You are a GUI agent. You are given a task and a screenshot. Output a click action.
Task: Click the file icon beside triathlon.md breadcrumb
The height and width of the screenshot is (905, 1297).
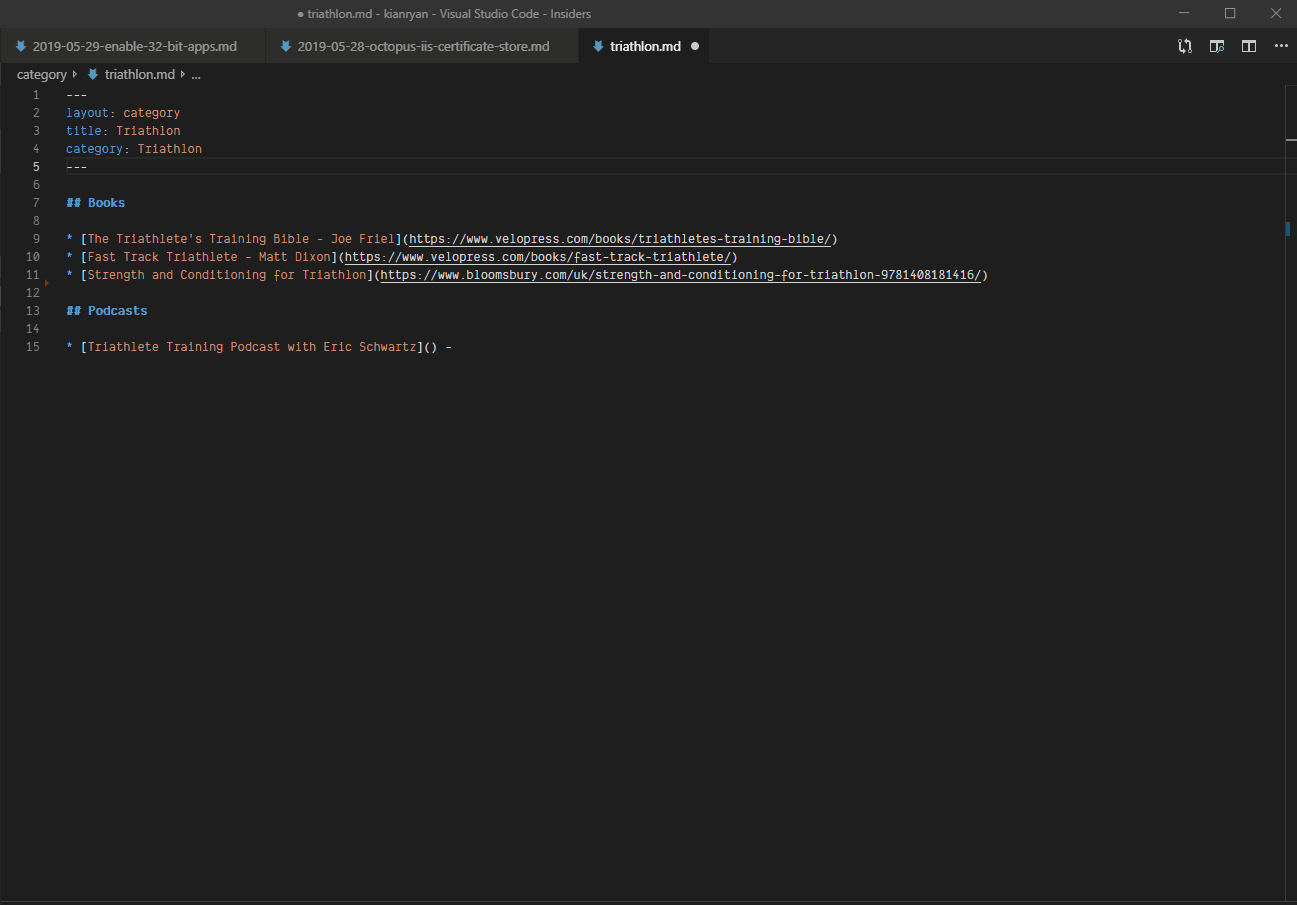pyautogui.click(x=92, y=74)
